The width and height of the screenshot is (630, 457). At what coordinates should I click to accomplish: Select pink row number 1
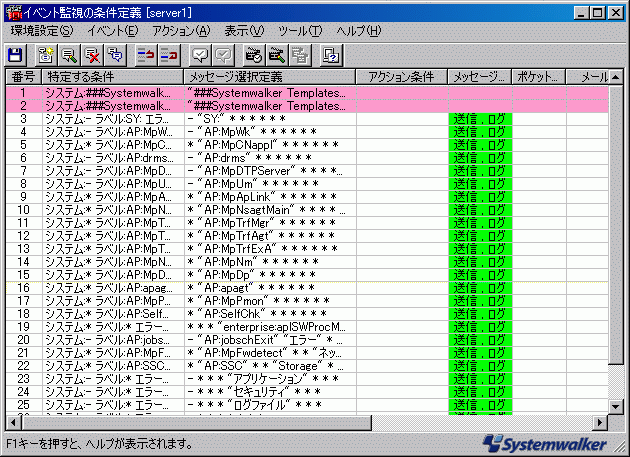click(307, 93)
